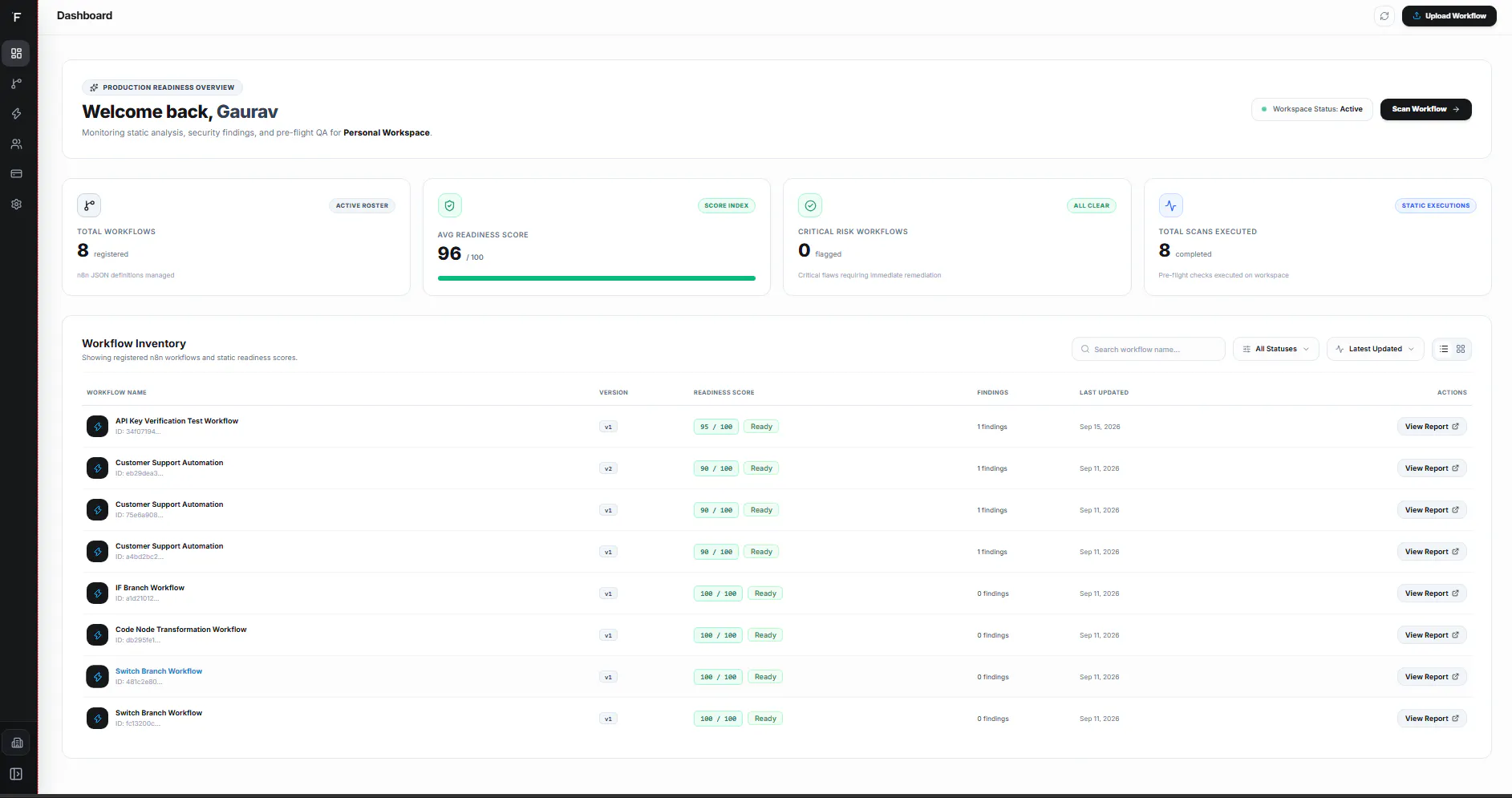Image resolution: width=1512 pixels, height=798 pixels.
Task: Click the Code Node Transformation Workflow name
Action: [181, 630]
